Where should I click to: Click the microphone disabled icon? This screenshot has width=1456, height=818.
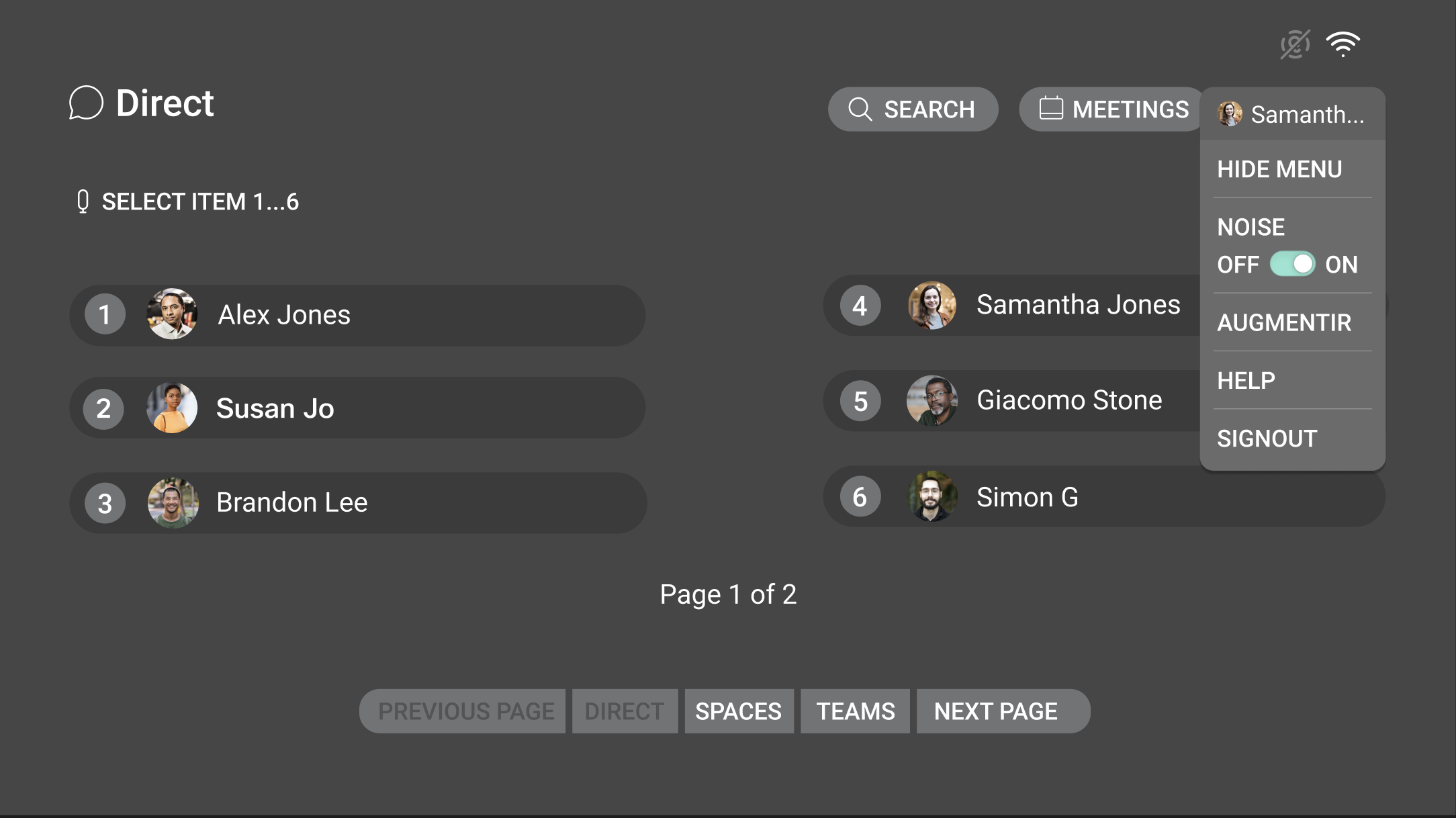1296,45
